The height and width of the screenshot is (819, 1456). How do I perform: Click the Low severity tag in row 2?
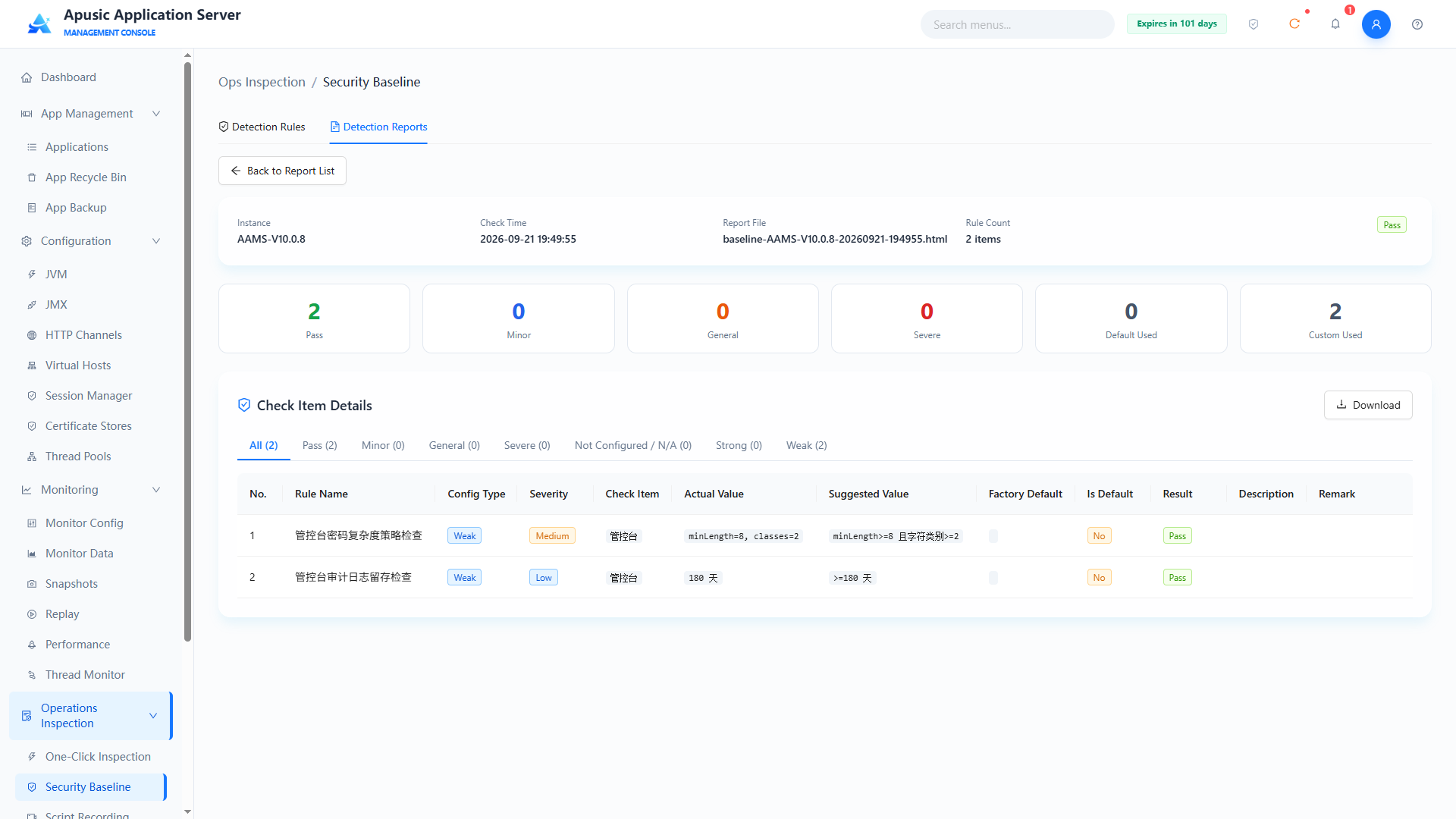pos(544,577)
